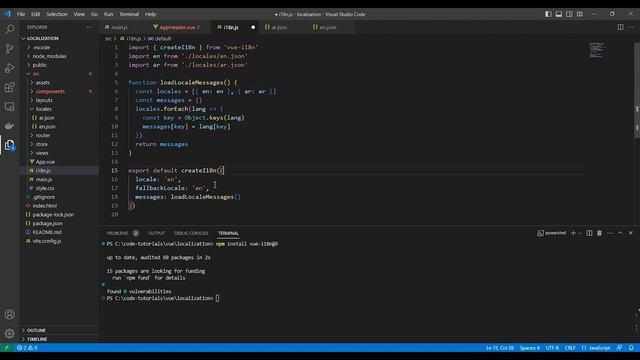The image size is (640, 360).
Task: Close the terminal panel
Action: (x=631, y=233)
